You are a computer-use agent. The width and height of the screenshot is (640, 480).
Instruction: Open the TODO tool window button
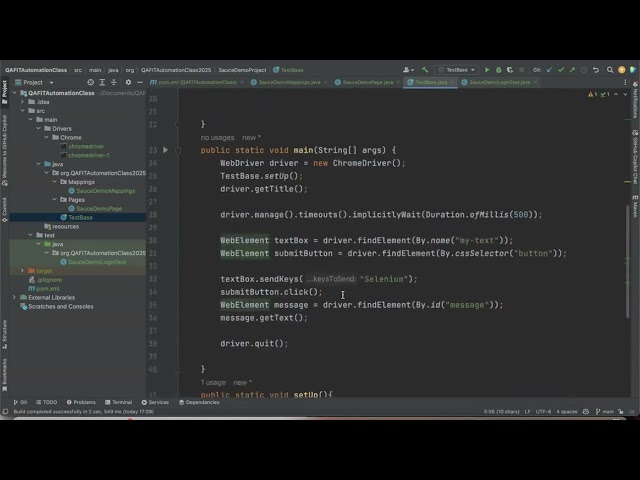(47, 402)
